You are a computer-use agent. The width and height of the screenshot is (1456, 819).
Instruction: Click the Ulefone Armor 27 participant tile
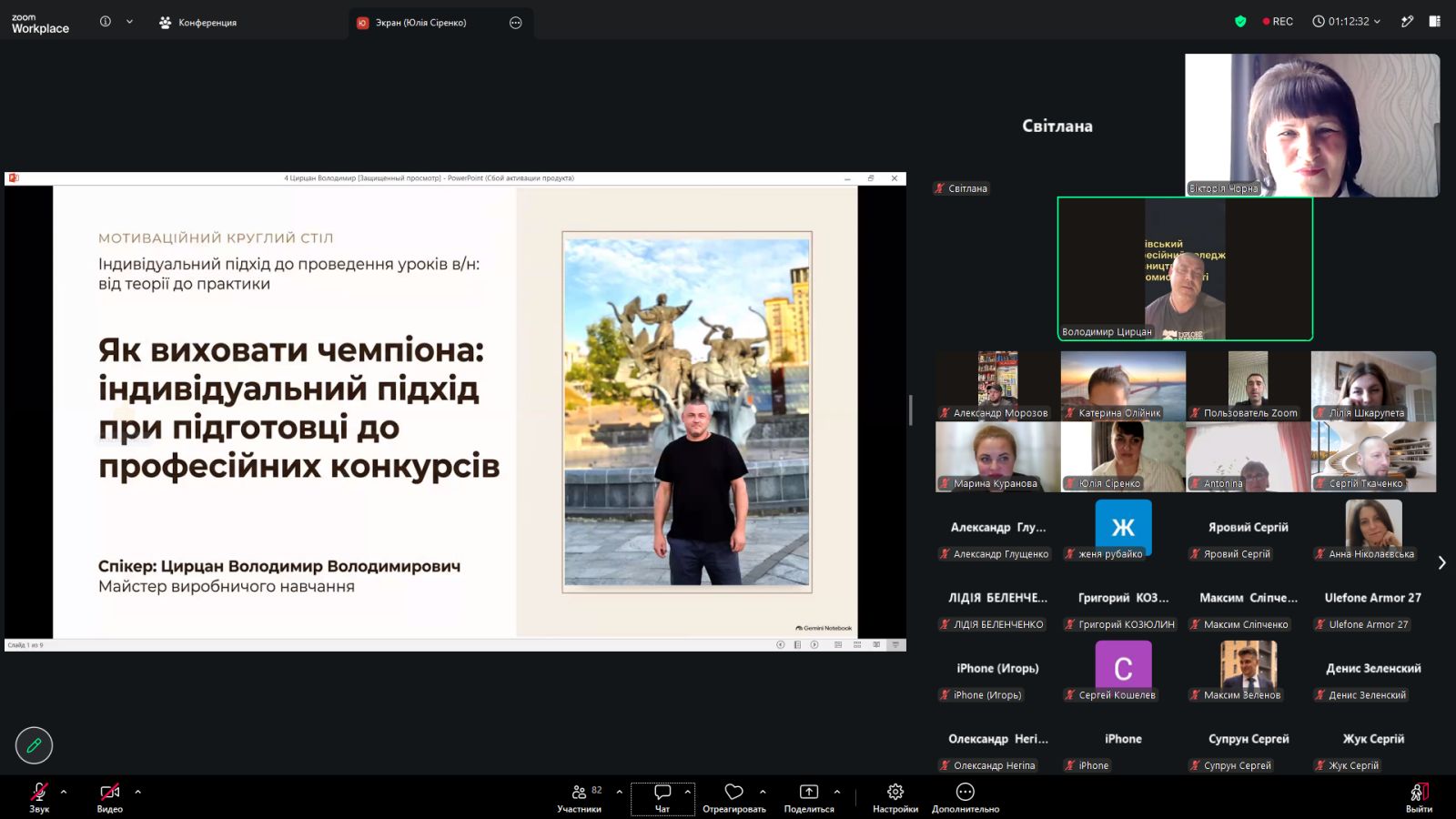(x=1373, y=598)
